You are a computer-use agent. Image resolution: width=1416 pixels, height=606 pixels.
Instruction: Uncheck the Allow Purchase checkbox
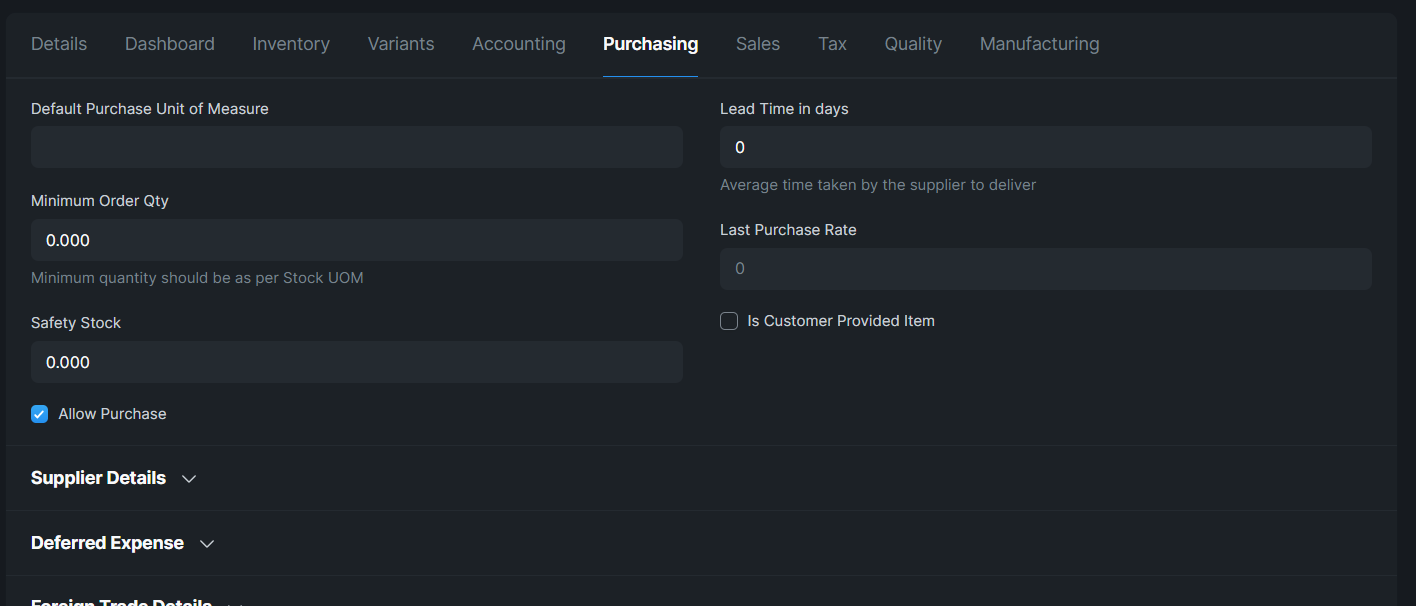coord(40,414)
